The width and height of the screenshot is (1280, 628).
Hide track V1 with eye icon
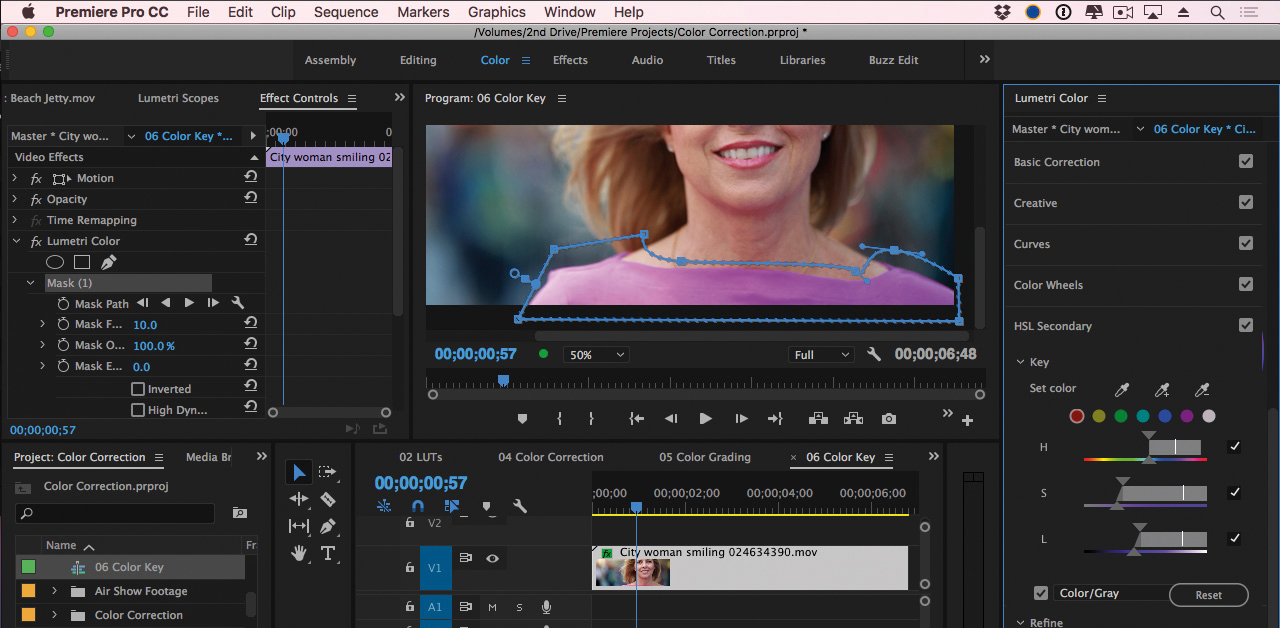coord(492,559)
